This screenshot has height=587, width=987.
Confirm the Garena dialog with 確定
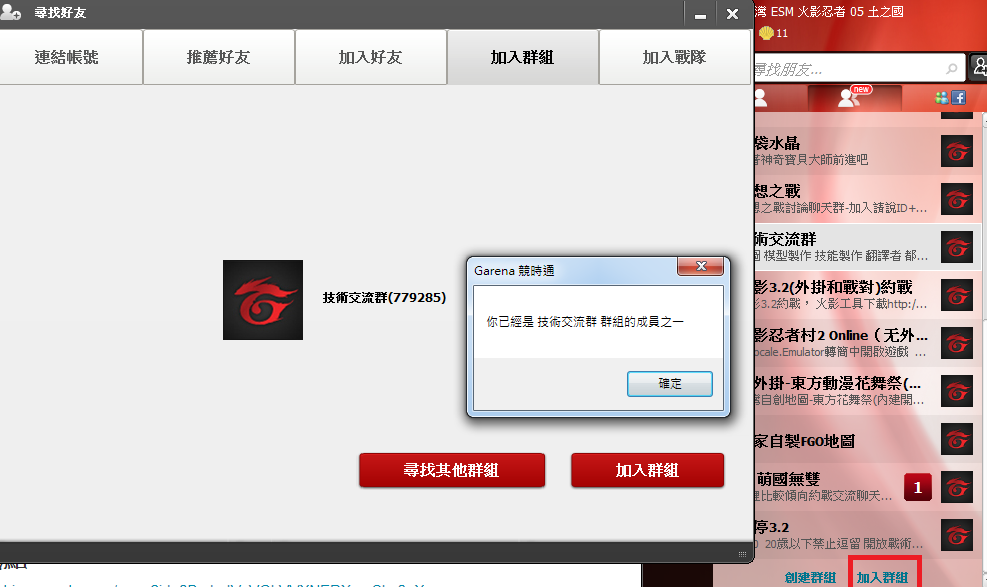tap(670, 384)
